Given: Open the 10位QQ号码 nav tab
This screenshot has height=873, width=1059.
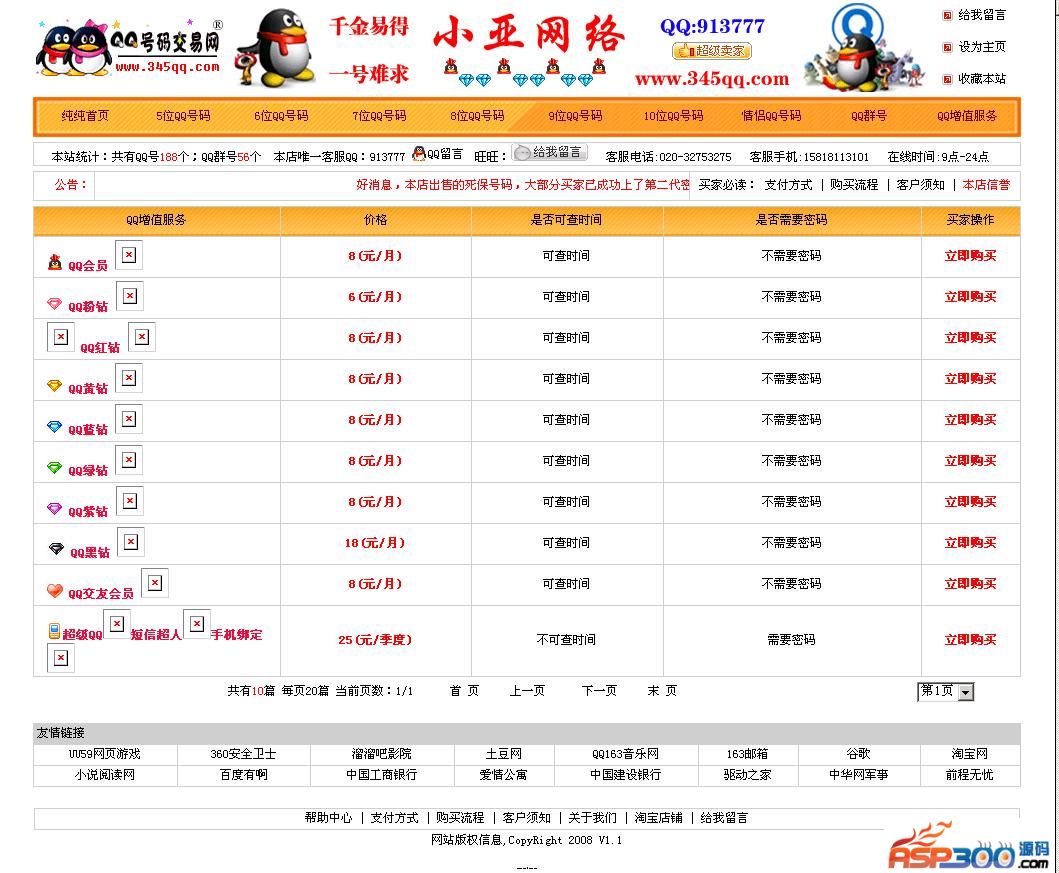Looking at the screenshot, I should pos(673,115).
